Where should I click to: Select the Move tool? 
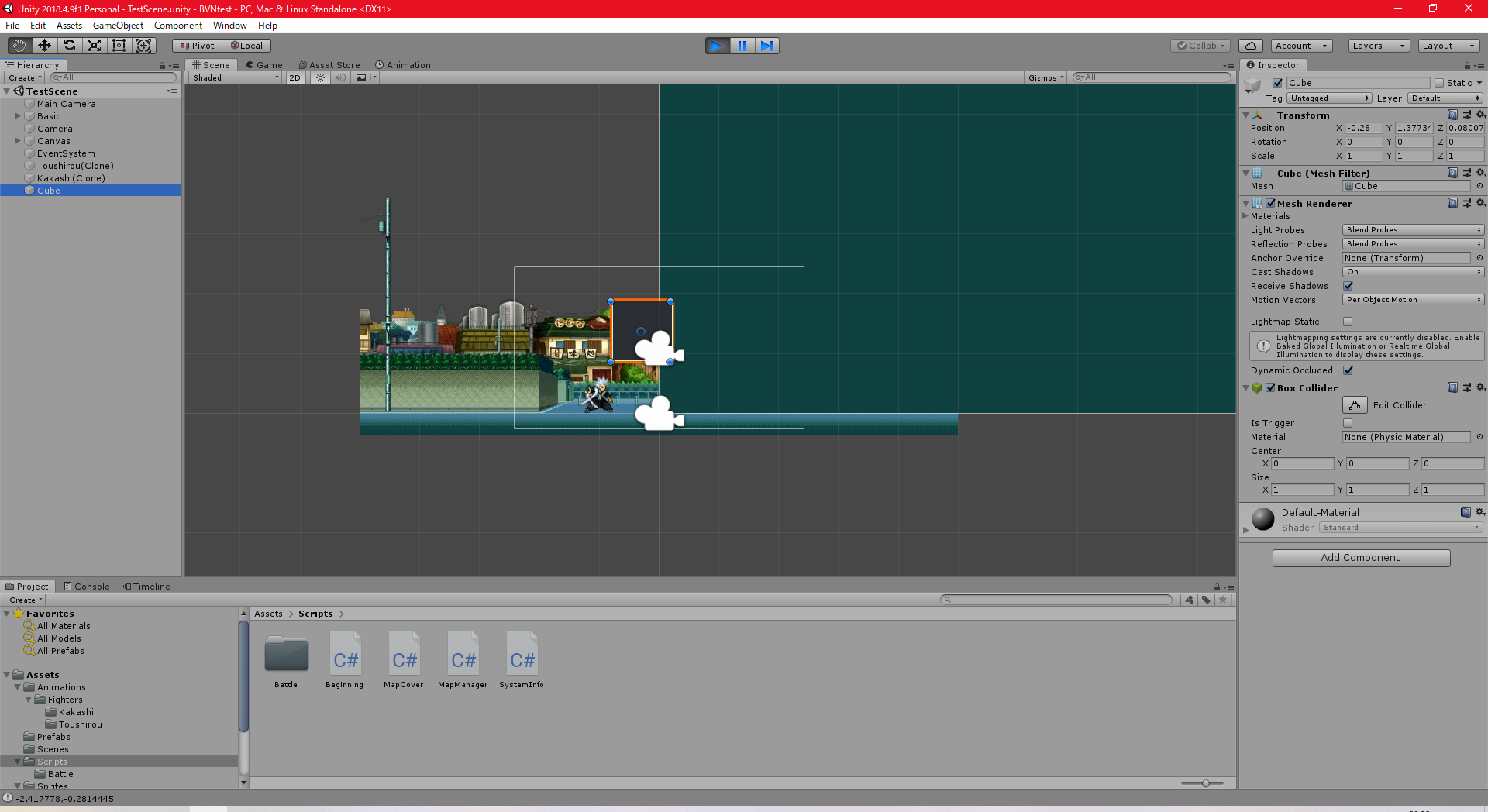(44, 46)
